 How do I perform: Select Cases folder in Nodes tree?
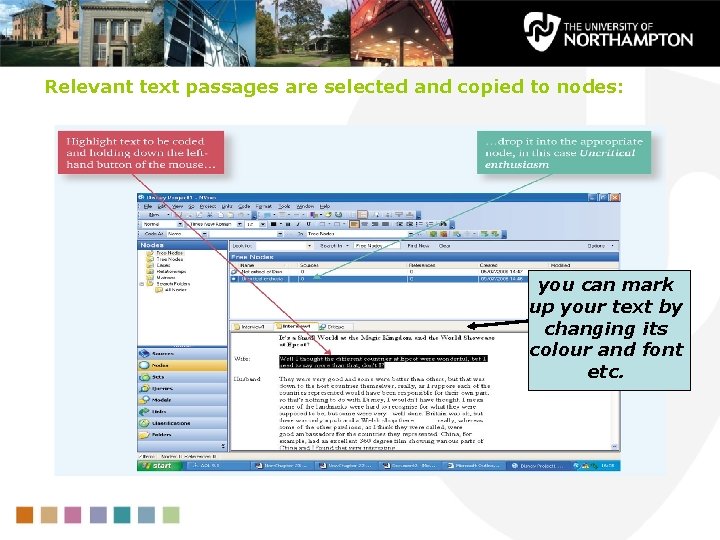click(x=159, y=265)
